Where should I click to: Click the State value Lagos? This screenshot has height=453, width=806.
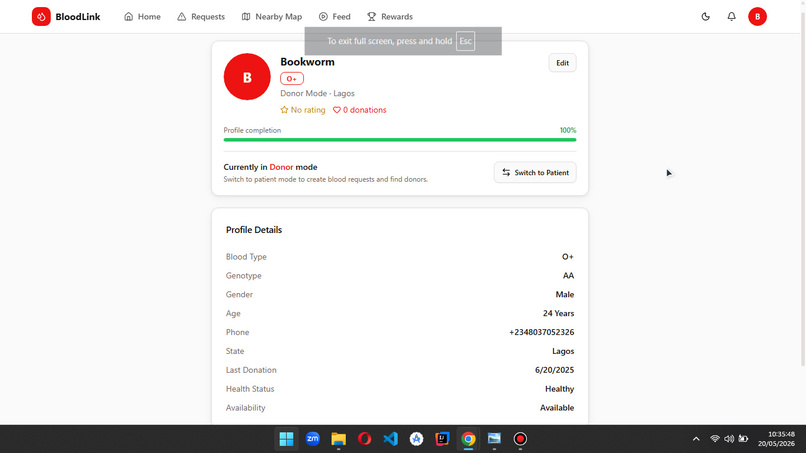pos(563,351)
